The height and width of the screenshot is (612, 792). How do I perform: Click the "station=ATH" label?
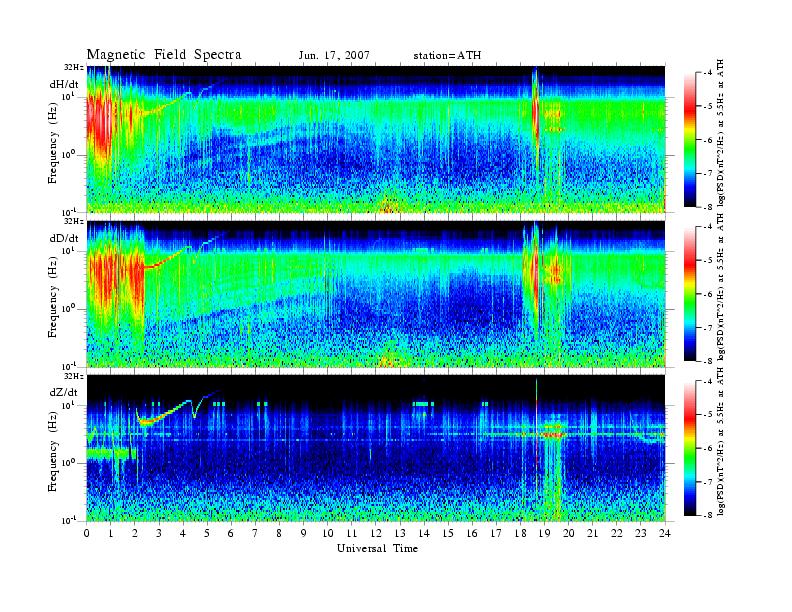(x=447, y=56)
